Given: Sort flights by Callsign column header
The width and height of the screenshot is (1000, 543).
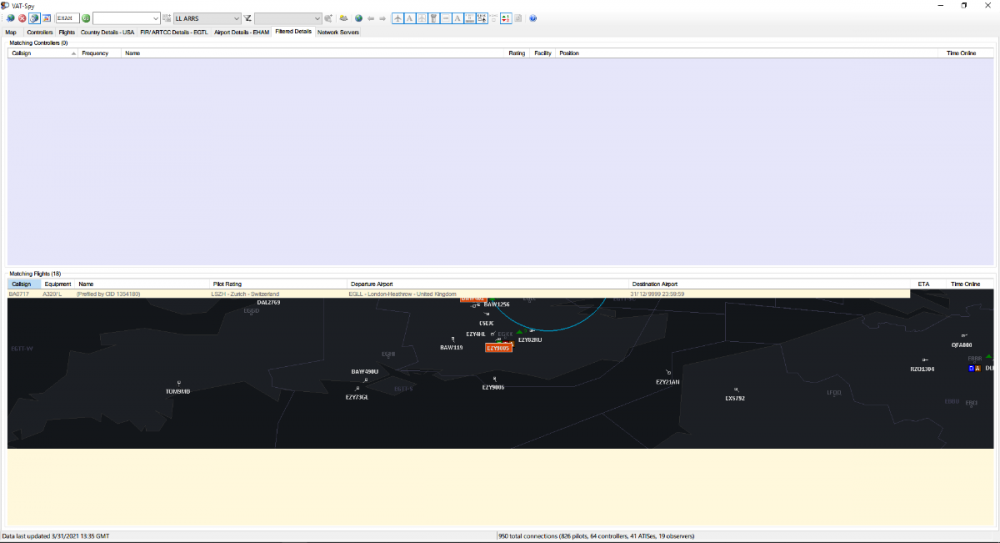Looking at the screenshot, I should click(21, 284).
